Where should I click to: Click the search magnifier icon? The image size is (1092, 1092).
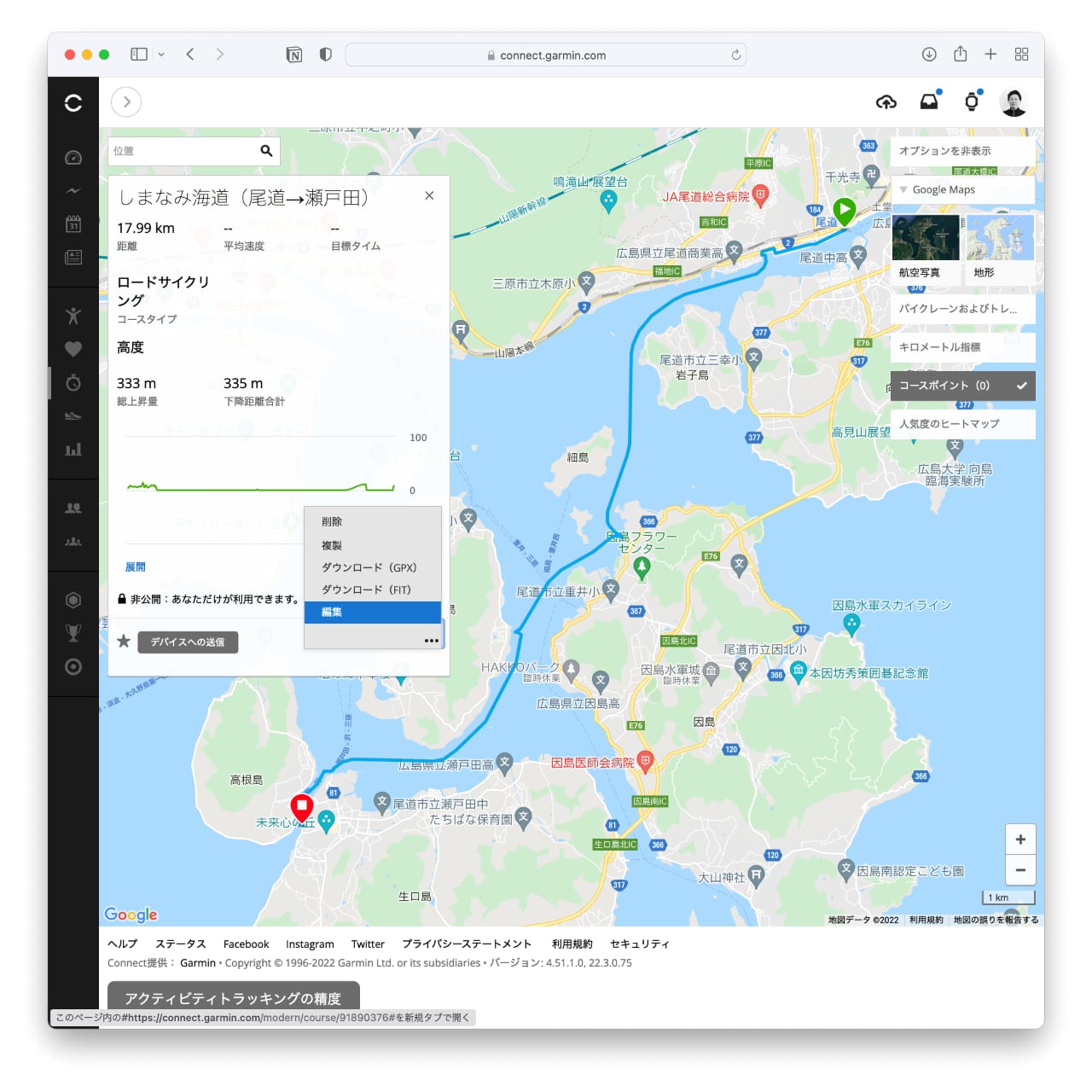[266, 151]
